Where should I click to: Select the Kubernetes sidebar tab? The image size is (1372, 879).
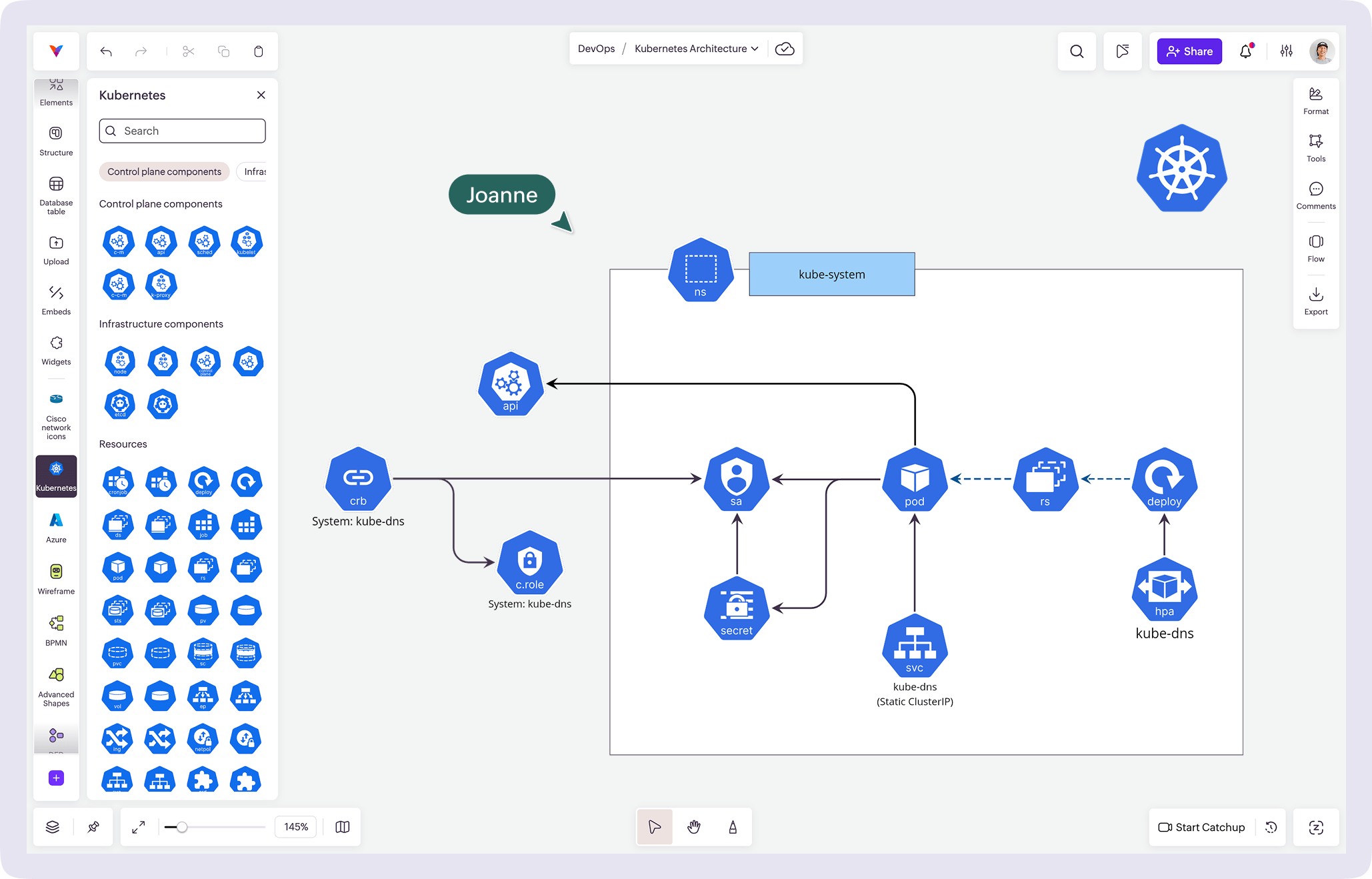(x=56, y=476)
